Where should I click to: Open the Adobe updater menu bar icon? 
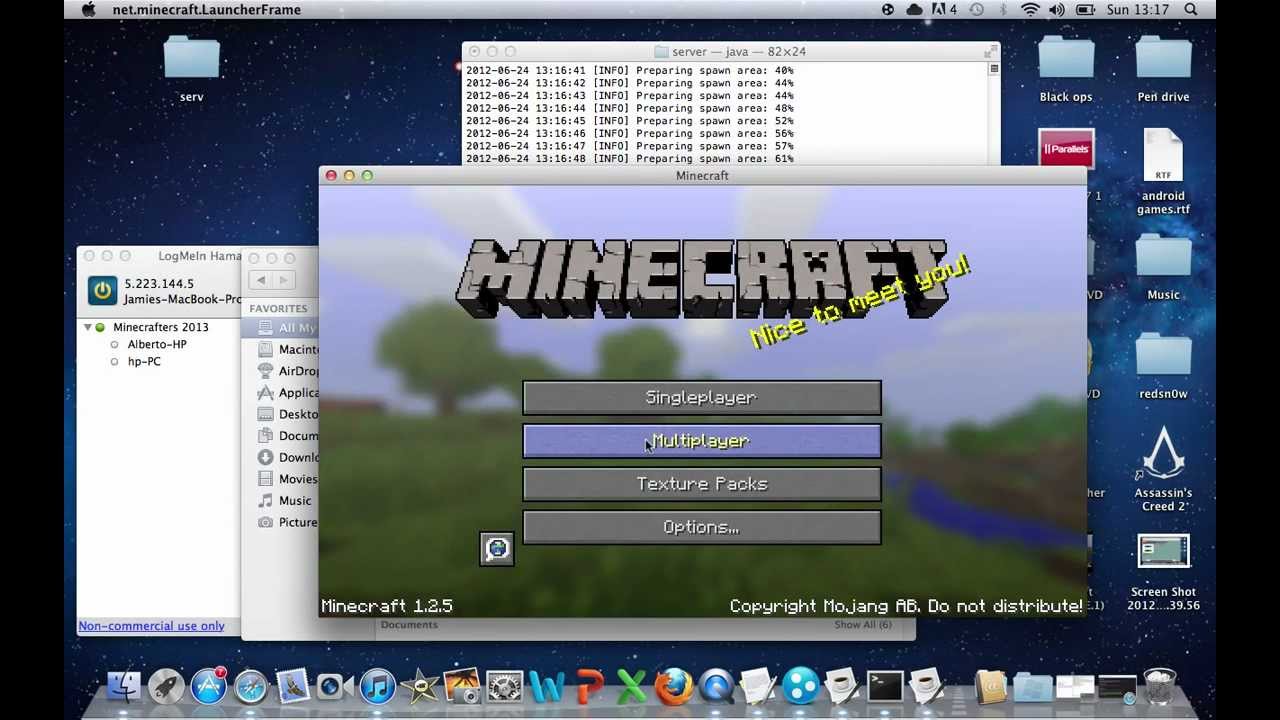coord(944,9)
